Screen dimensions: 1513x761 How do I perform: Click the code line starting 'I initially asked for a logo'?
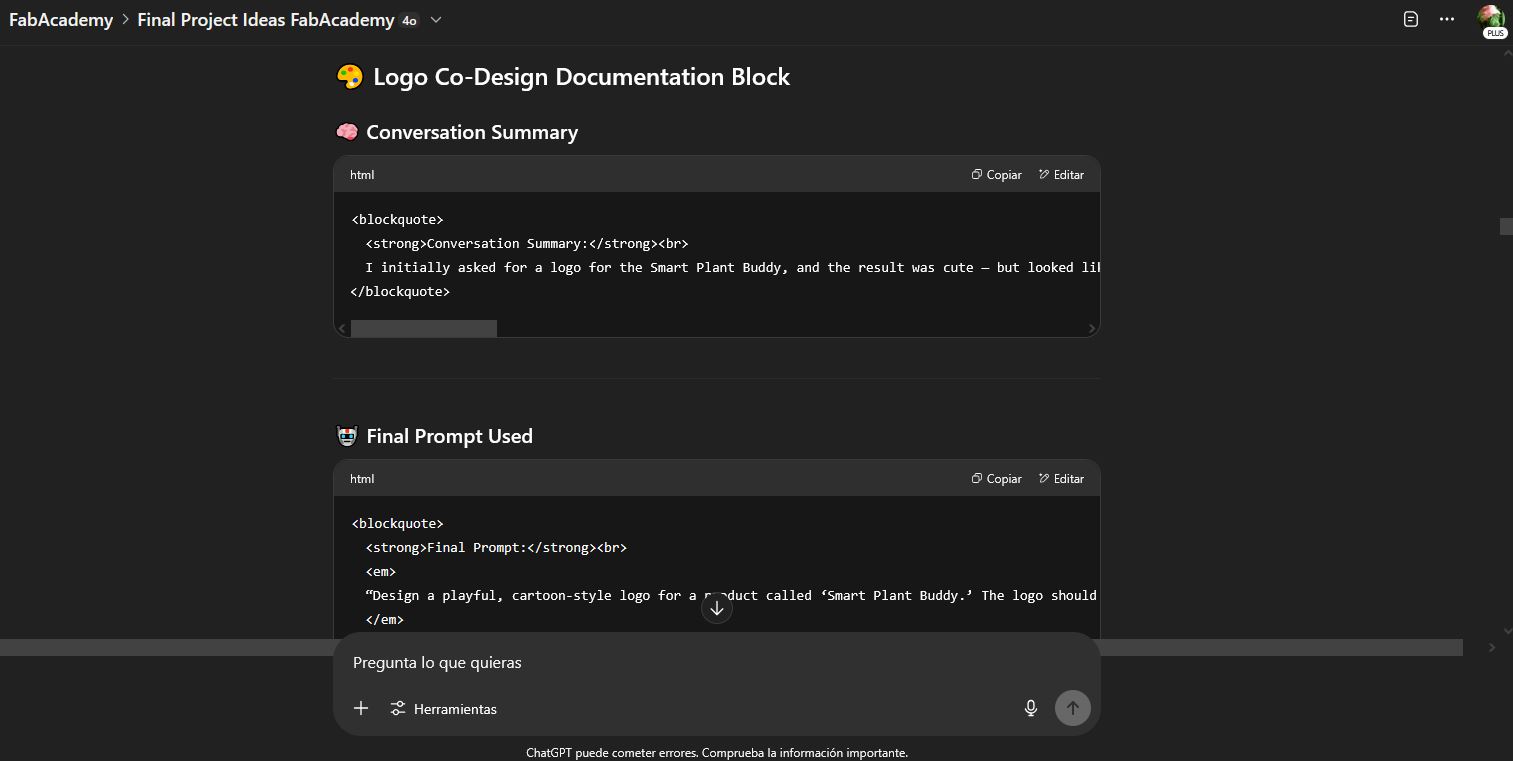pos(733,267)
